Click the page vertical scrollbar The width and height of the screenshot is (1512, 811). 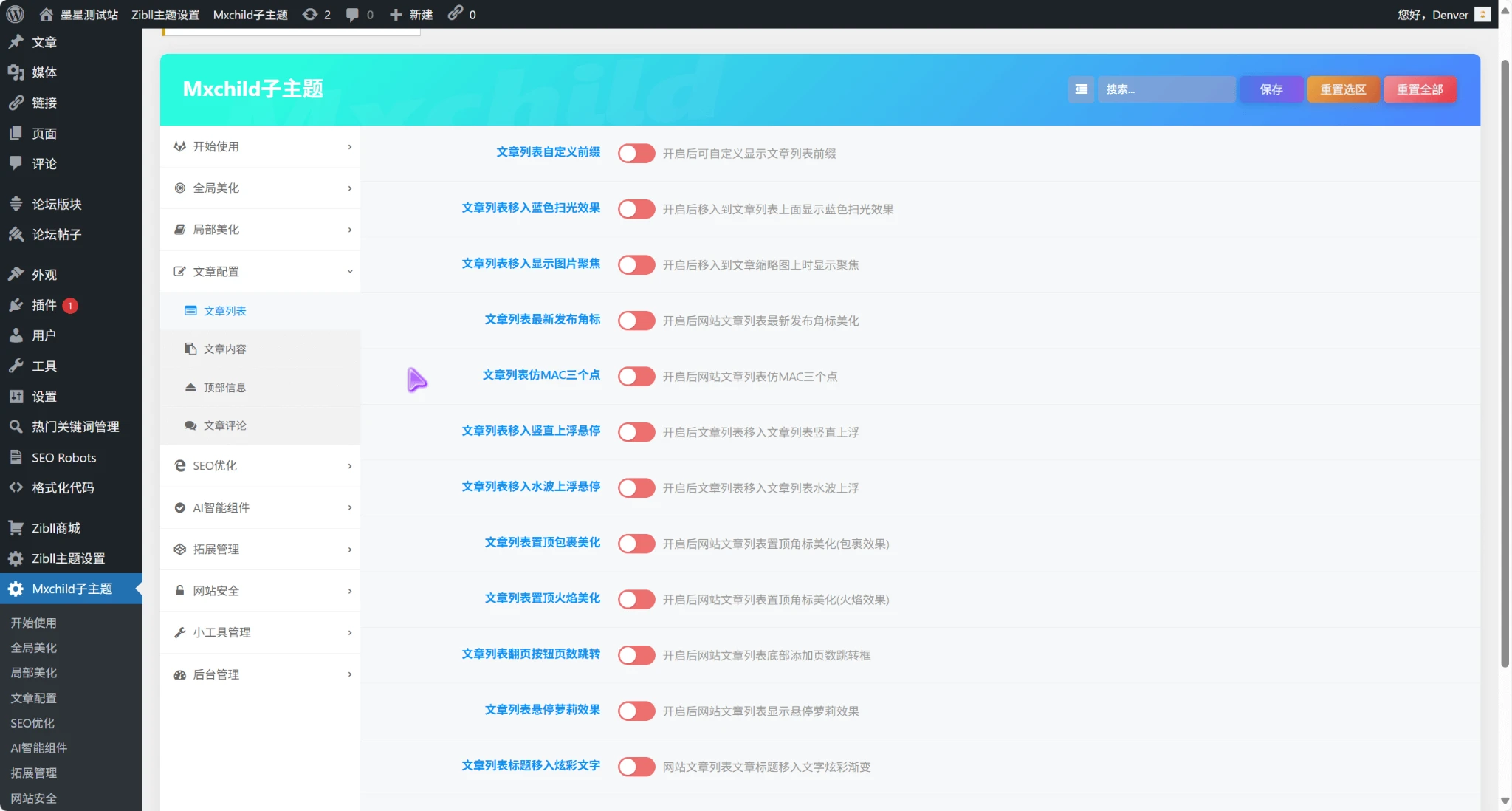tap(1505, 362)
